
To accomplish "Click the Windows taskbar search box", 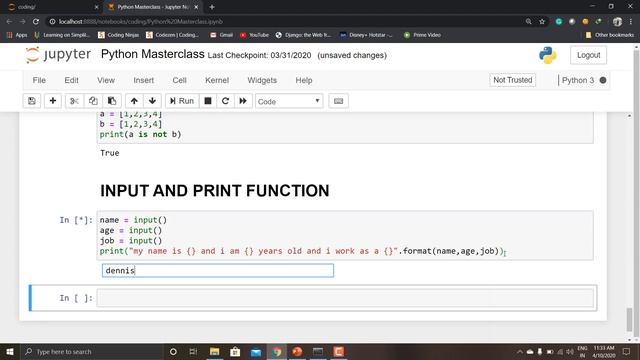I will click(x=91, y=351).
